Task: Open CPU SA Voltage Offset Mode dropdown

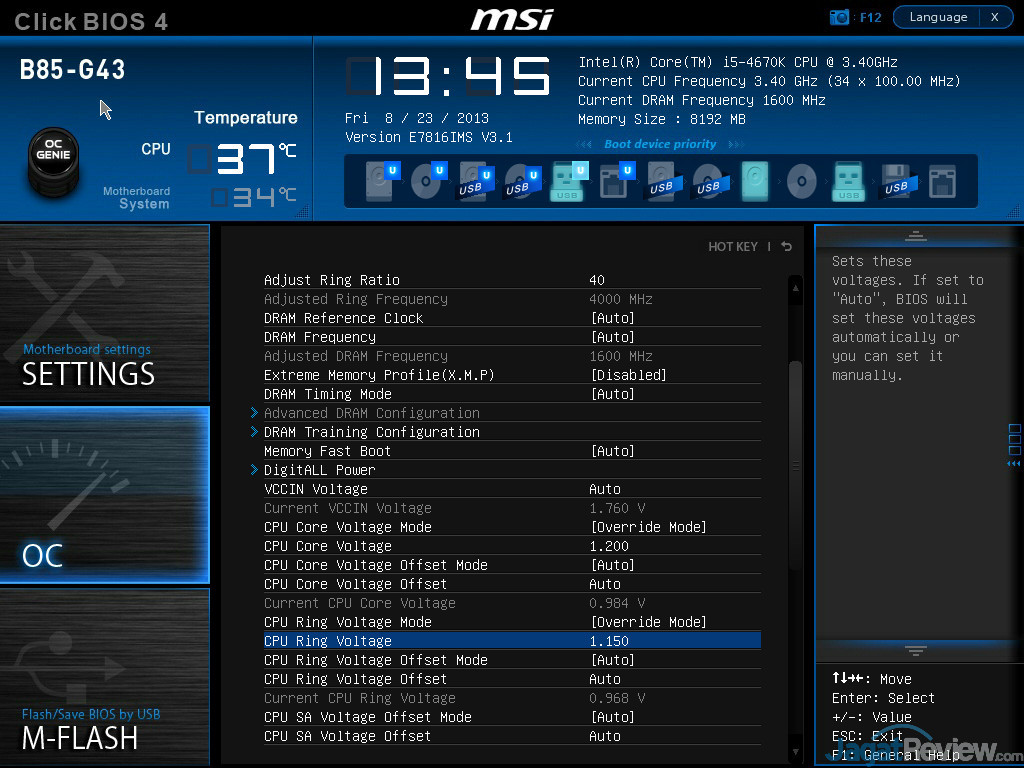Action: 613,717
